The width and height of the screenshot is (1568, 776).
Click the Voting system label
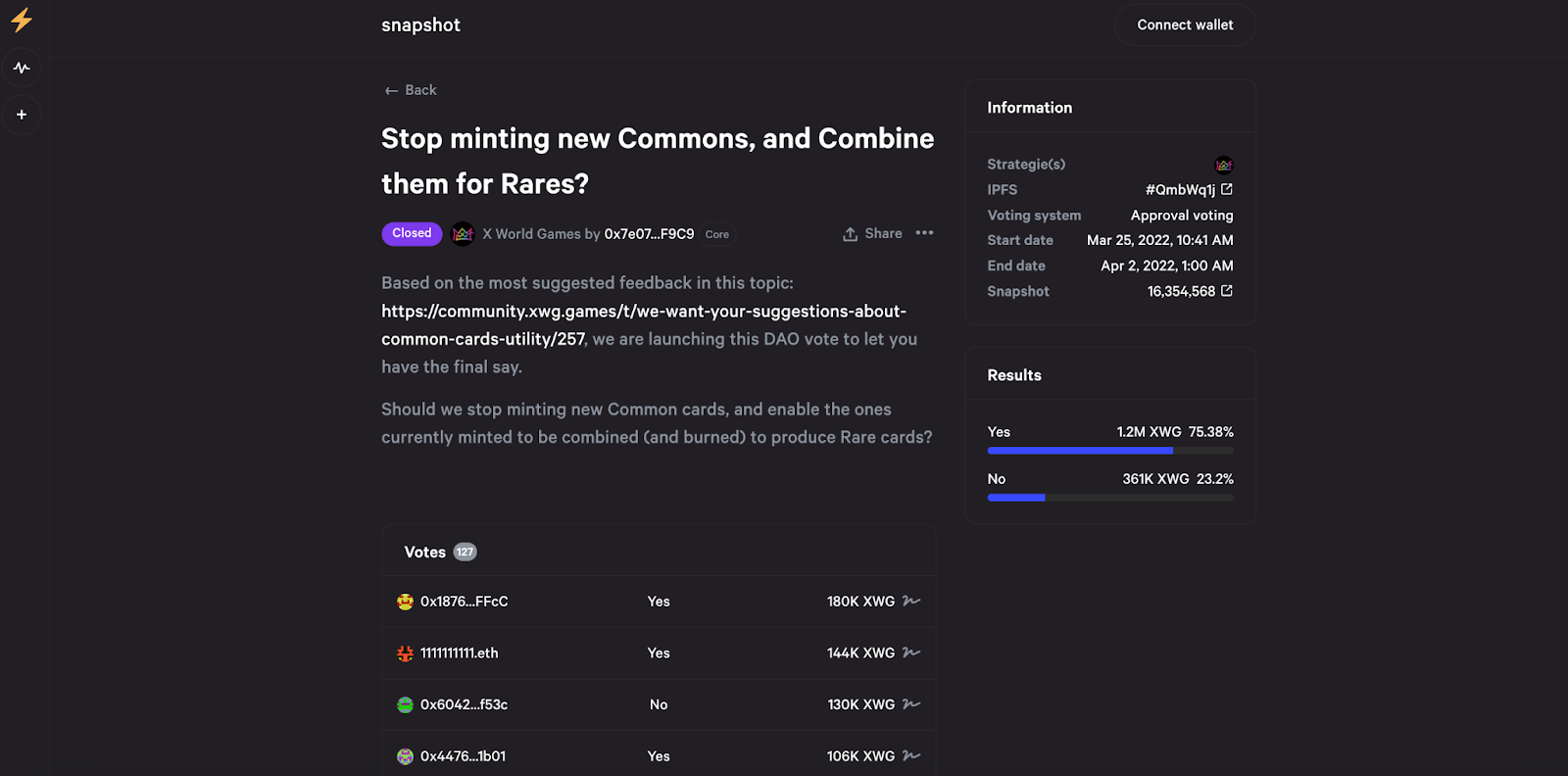[1034, 216]
